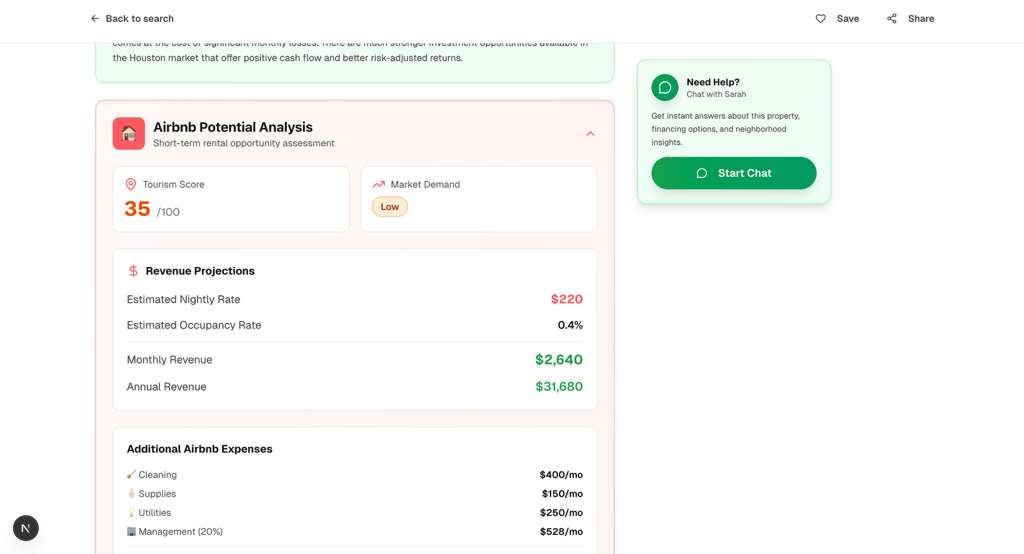This screenshot has height=554, width=1024.
Task: Start Chat with Sarah
Action: pos(734,173)
